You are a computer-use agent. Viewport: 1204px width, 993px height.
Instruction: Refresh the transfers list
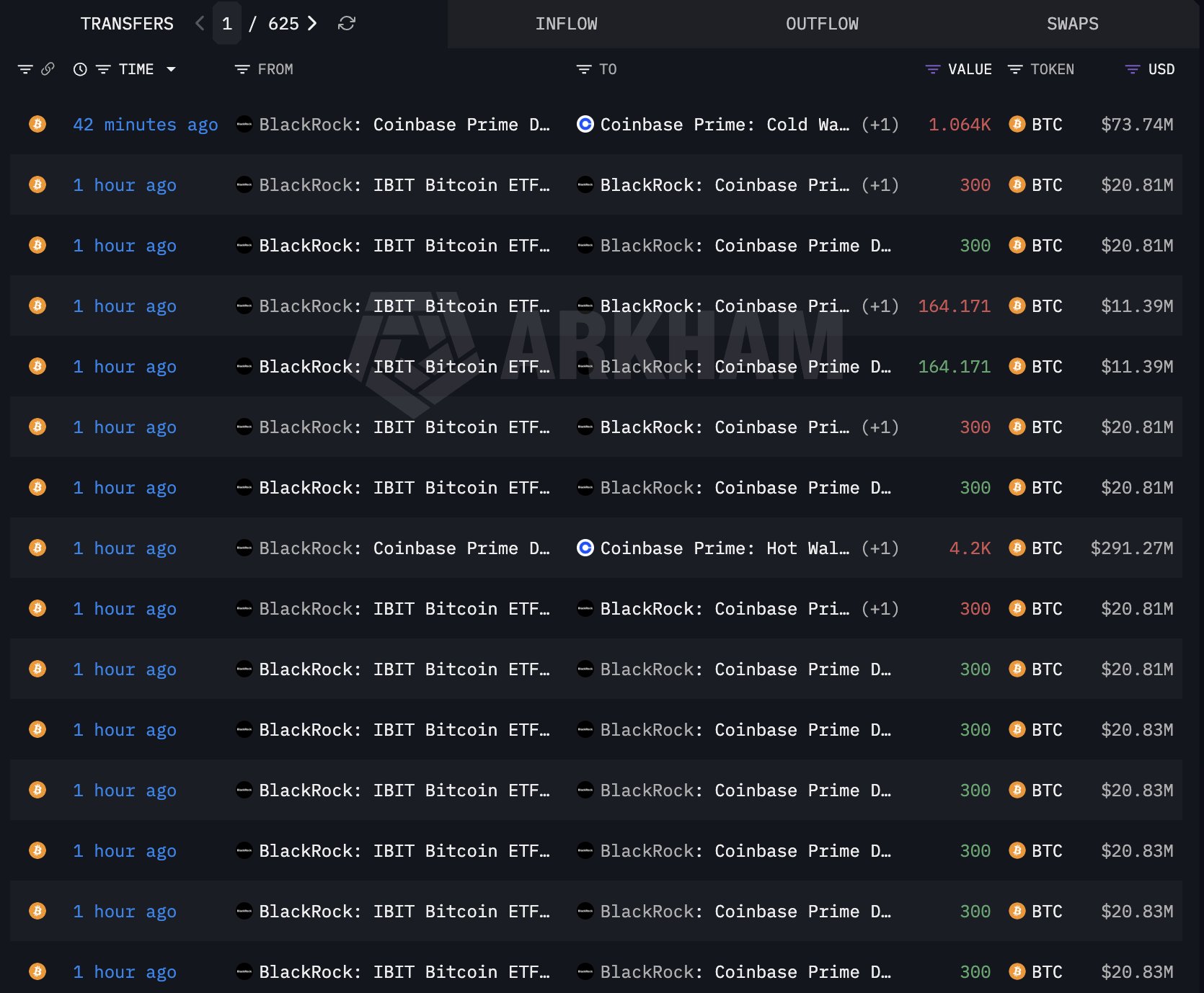347,24
